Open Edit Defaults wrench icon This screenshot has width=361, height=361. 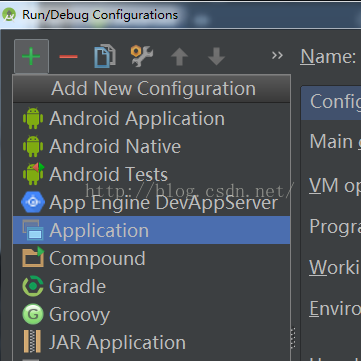pos(142,56)
